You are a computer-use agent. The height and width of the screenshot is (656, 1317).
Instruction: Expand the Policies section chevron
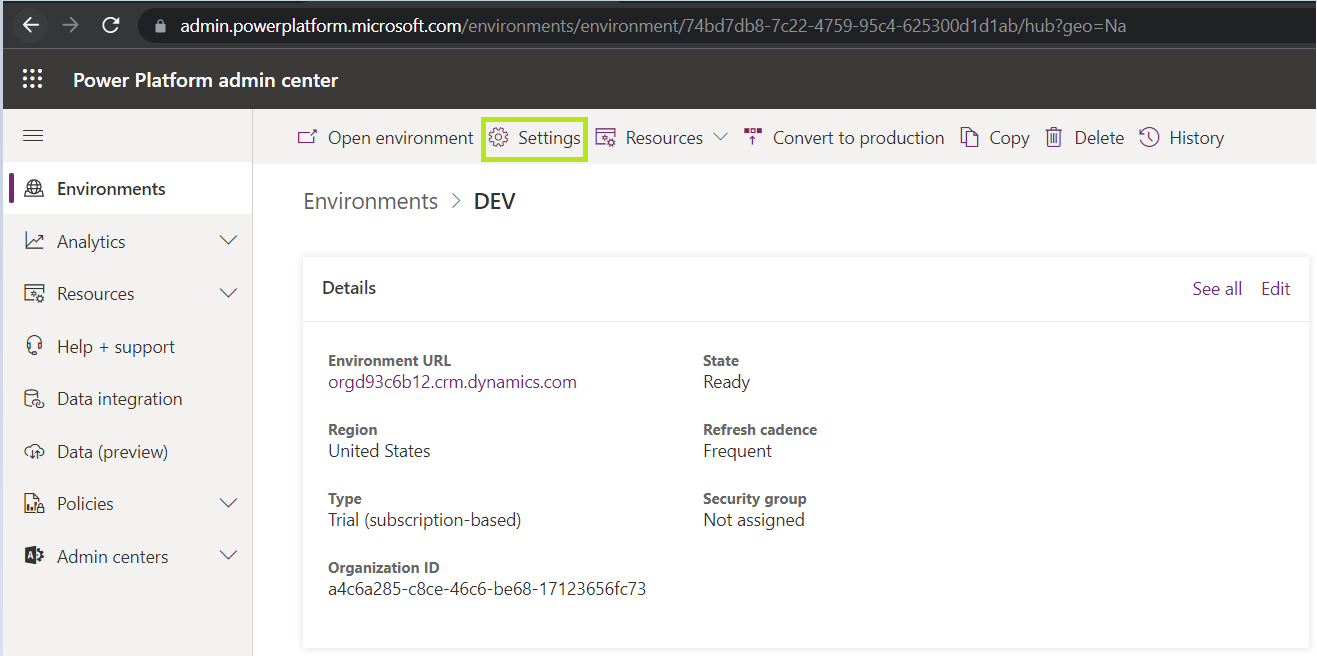click(x=228, y=503)
